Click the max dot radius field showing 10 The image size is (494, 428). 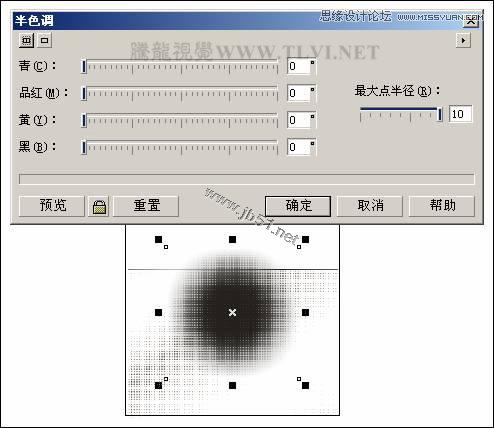click(460, 114)
